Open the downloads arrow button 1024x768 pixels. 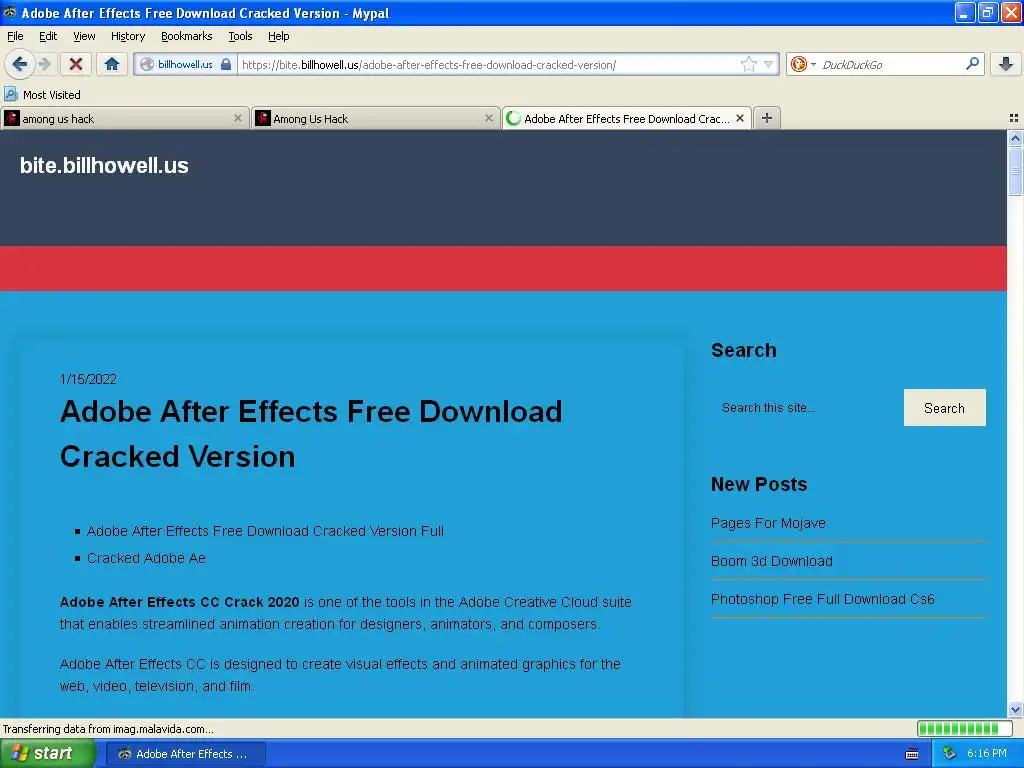(x=1006, y=64)
